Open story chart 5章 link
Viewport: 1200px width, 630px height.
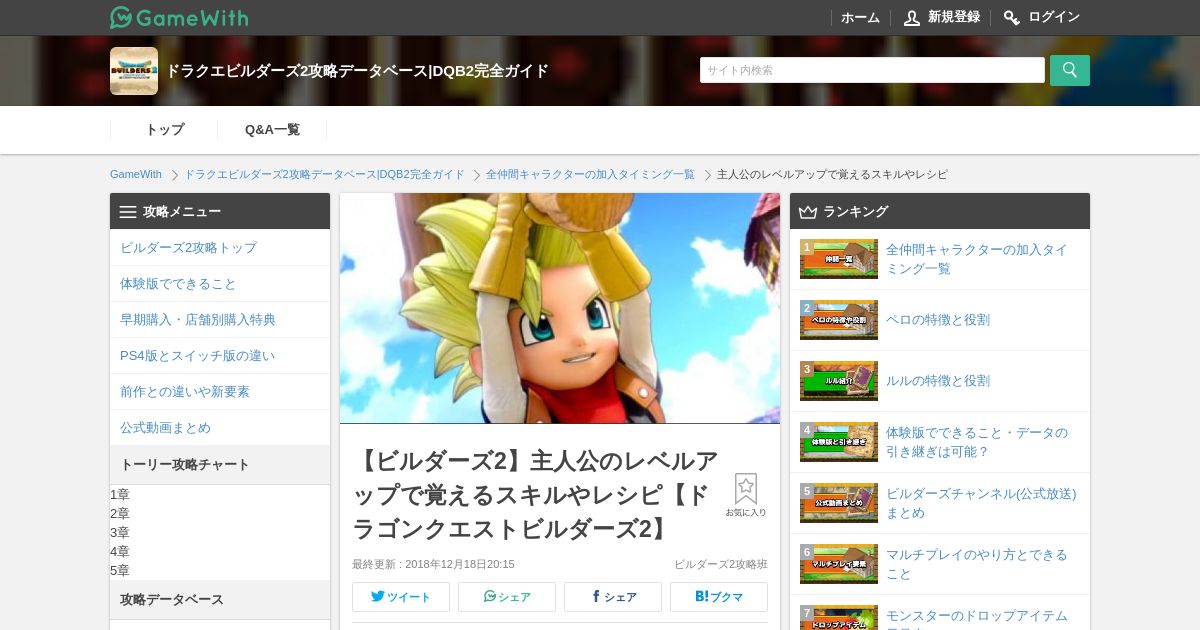click(120, 570)
